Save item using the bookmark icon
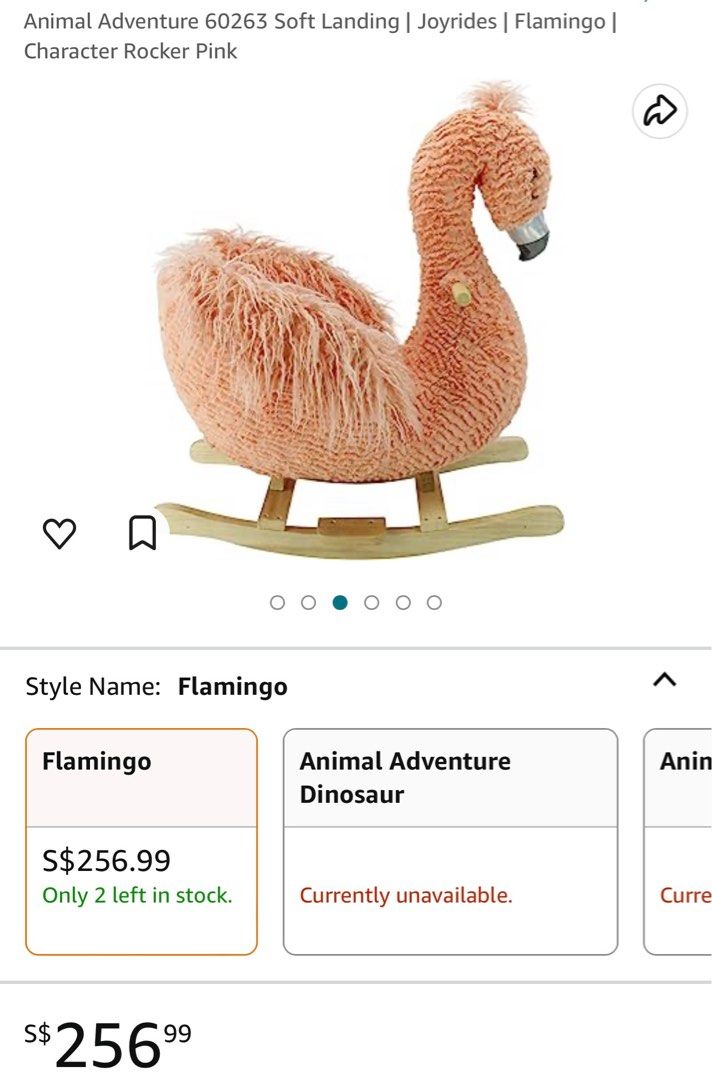Image resolution: width=712 pixels, height=1080 pixels. [141, 532]
